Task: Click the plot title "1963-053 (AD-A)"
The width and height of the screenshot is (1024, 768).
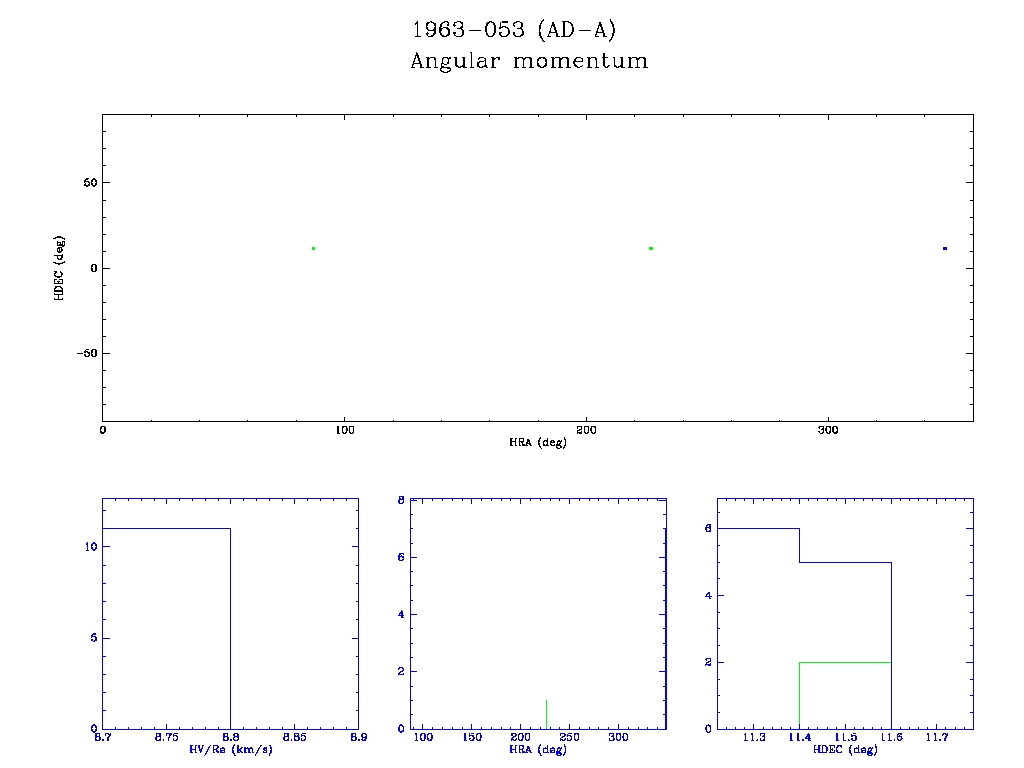Action: pyautogui.click(x=507, y=30)
